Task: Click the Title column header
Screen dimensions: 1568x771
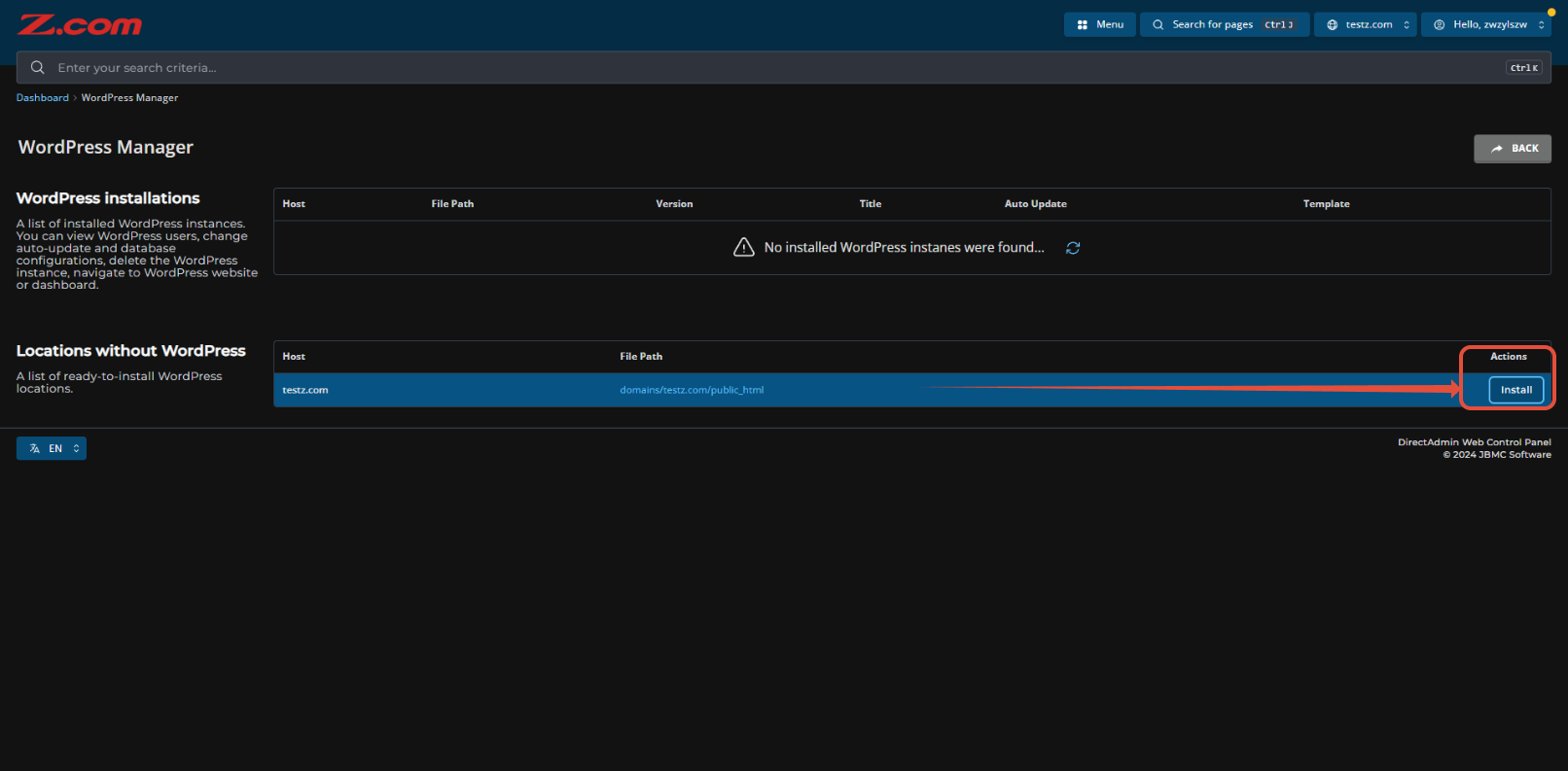Action: coord(871,204)
